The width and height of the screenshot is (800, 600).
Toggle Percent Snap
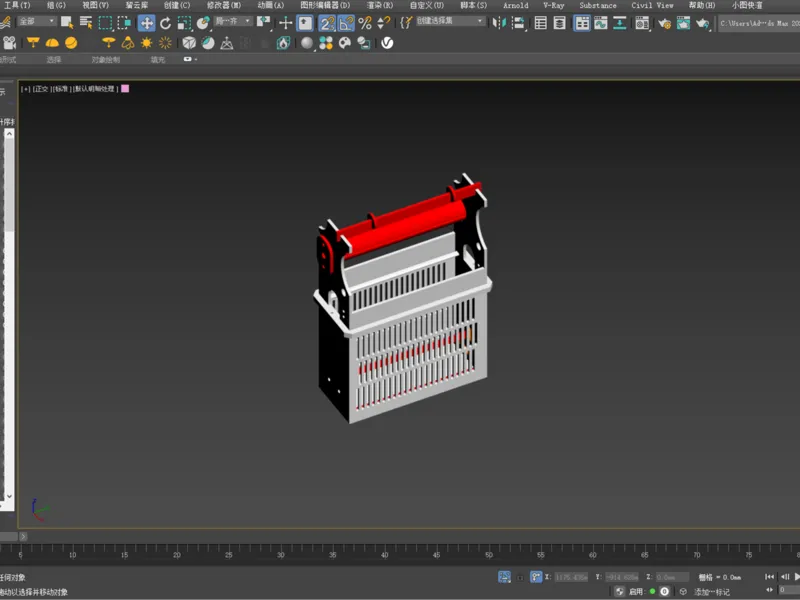click(365, 23)
